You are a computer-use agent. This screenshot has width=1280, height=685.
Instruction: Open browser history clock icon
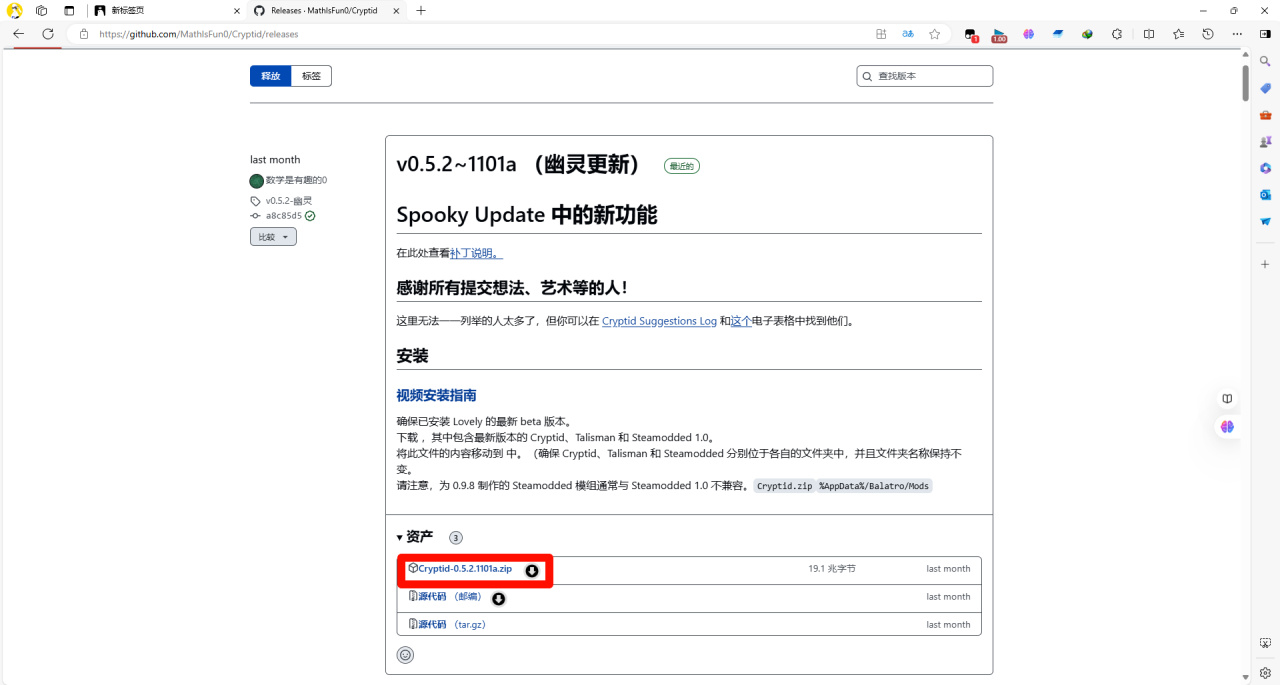(x=1208, y=33)
